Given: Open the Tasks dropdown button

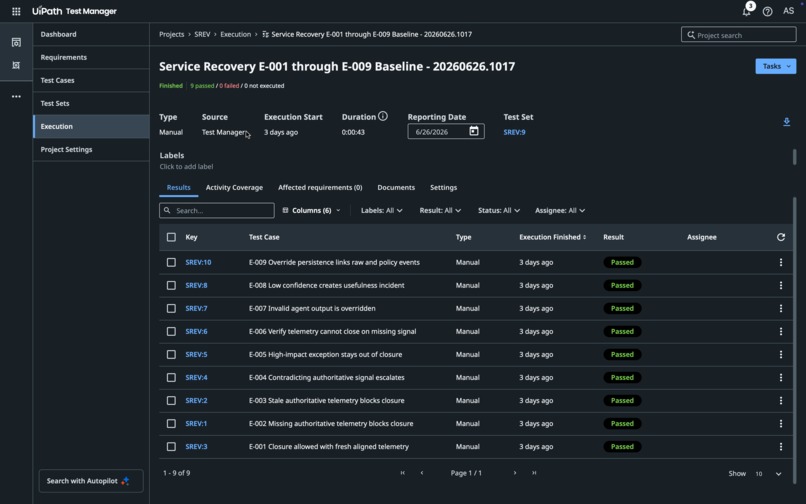Looking at the screenshot, I should [776, 66].
